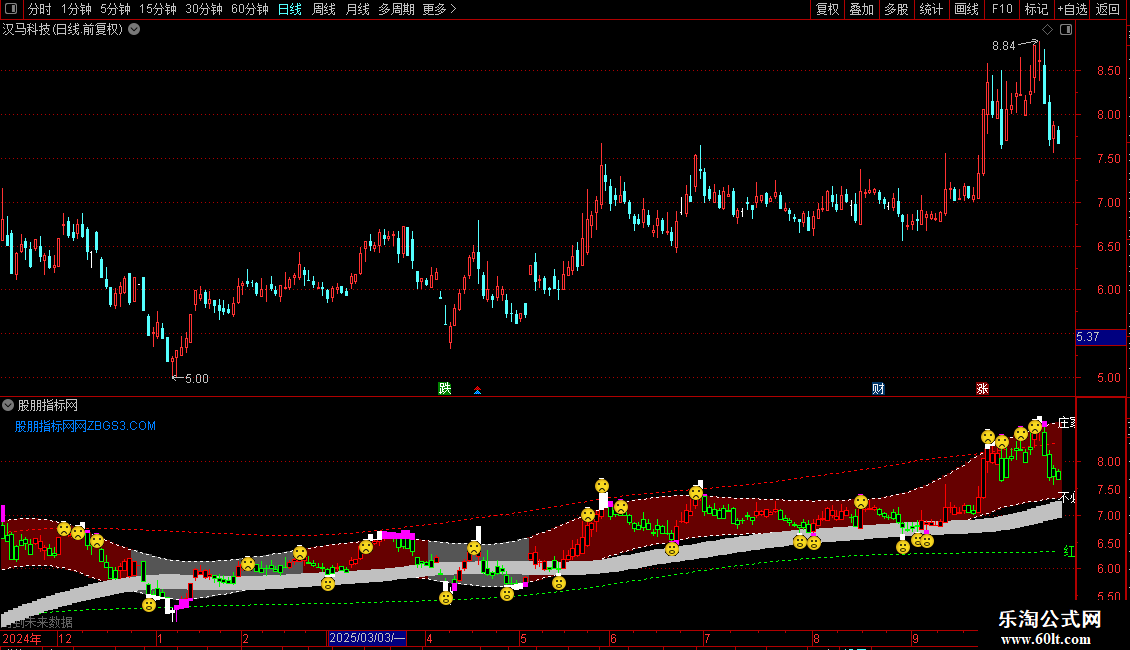Open the dropdown beside 汉马科技 title
This screenshot has width=1130, height=650.
(134, 30)
